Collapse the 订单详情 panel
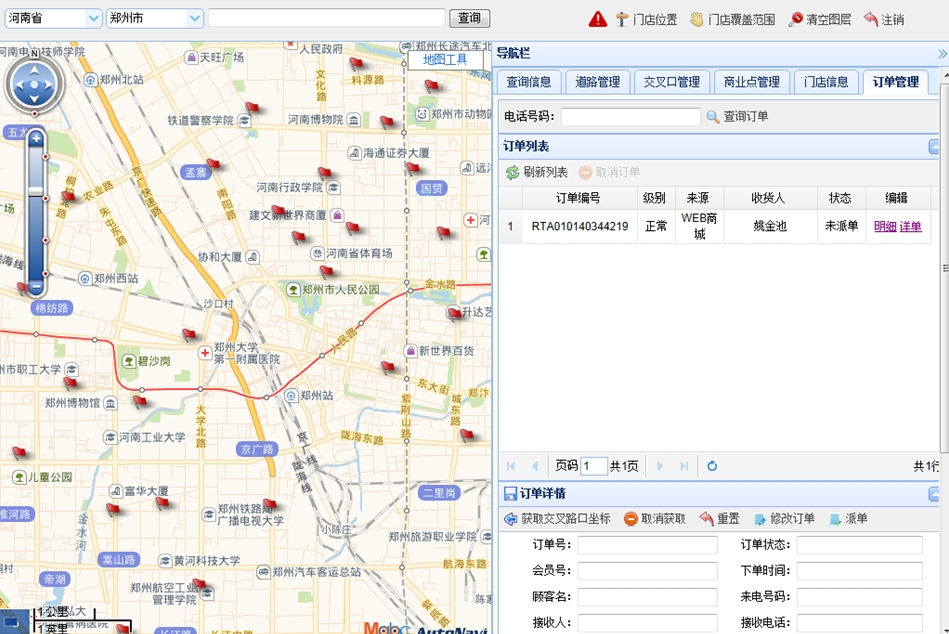The width and height of the screenshot is (949, 634). [934, 494]
